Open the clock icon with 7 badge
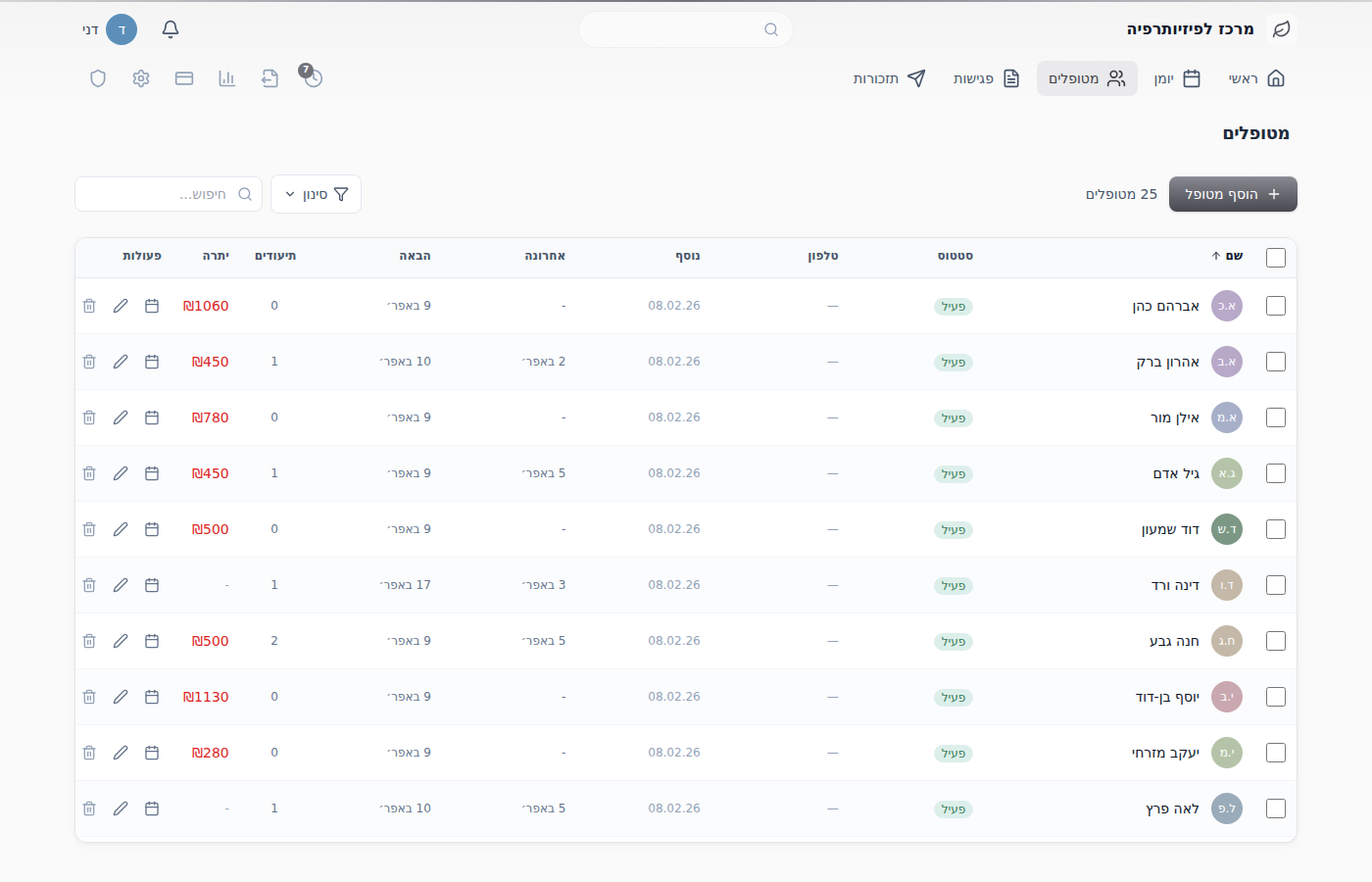The width and height of the screenshot is (1372, 882). pos(313,77)
